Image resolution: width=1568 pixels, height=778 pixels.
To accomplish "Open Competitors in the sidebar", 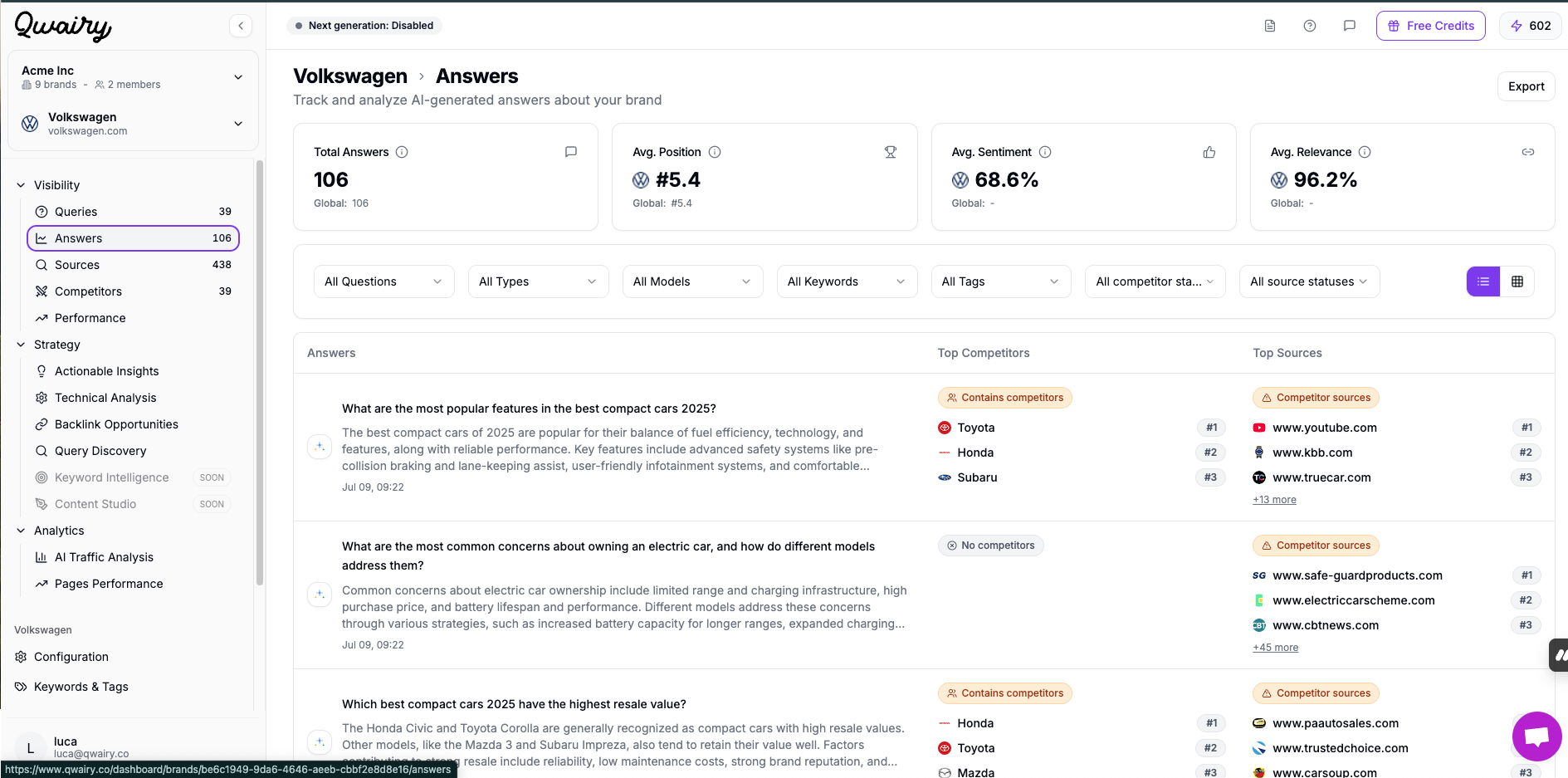I will pyautogui.click(x=134, y=291).
